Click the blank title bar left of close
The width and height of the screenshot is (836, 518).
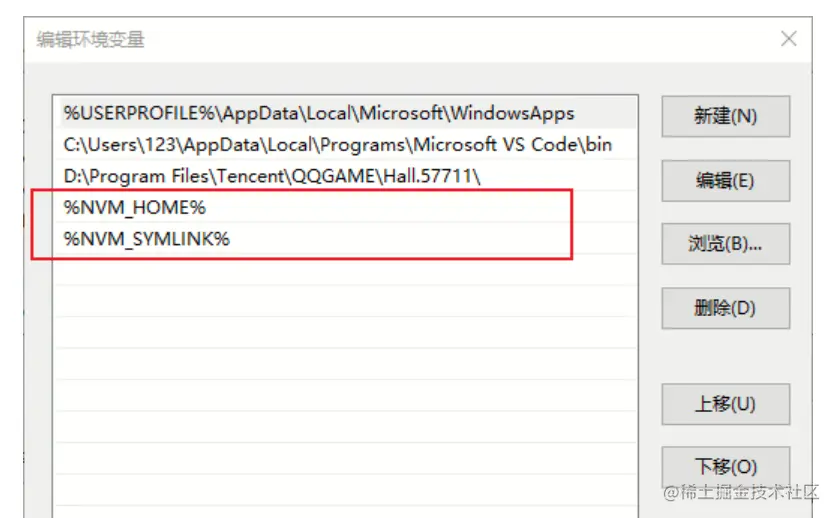tap(450, 39)
